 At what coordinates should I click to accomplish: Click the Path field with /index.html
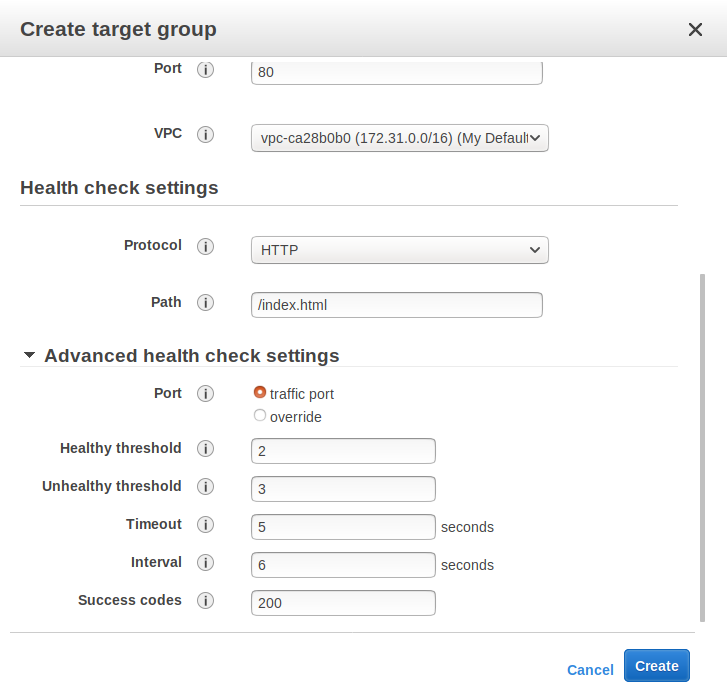[397, 305]
